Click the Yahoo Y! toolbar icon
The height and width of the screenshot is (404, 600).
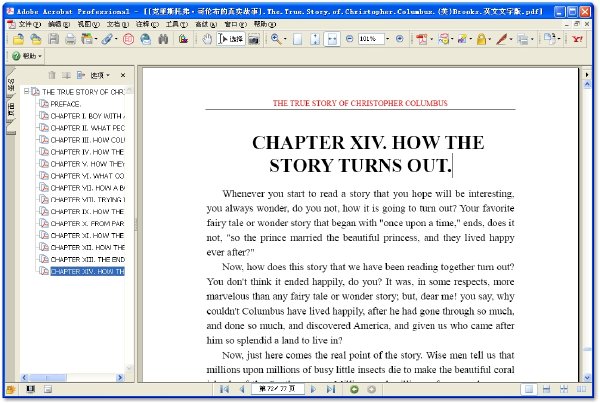[577, 39]
